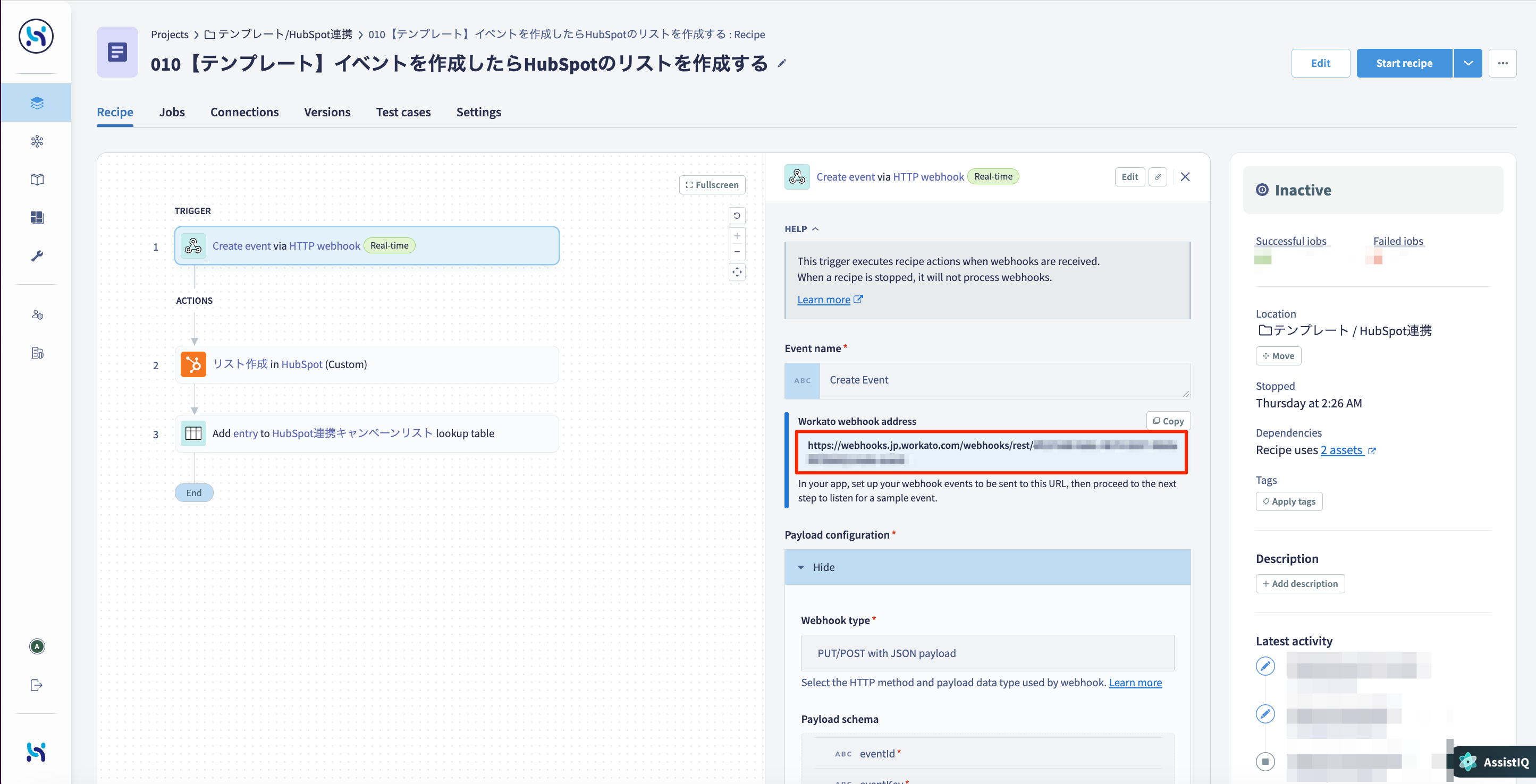
Task: Click the stop activity icon in Latest activity
Action: (1265, 761)
